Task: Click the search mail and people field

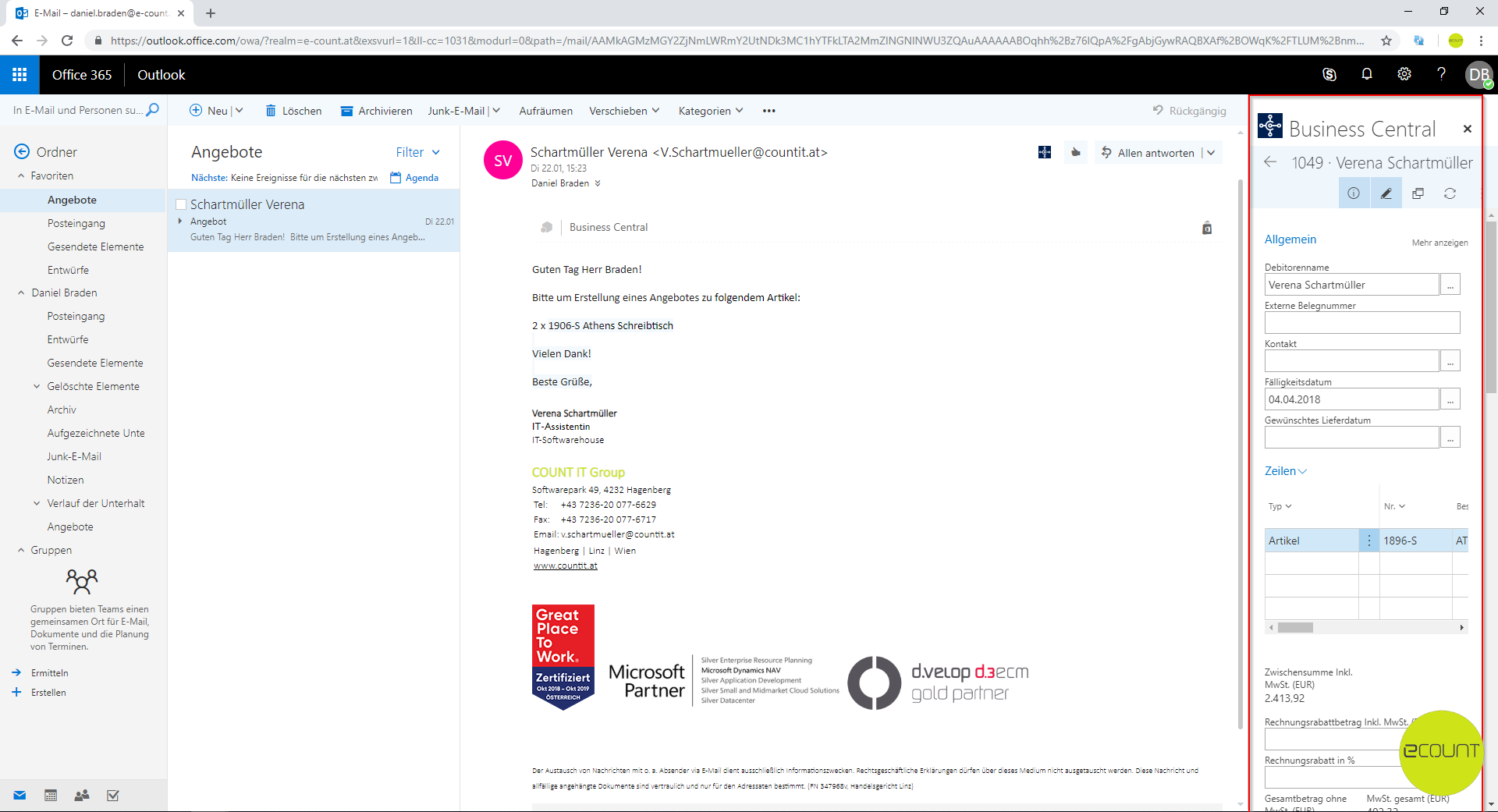Action: 78,110
